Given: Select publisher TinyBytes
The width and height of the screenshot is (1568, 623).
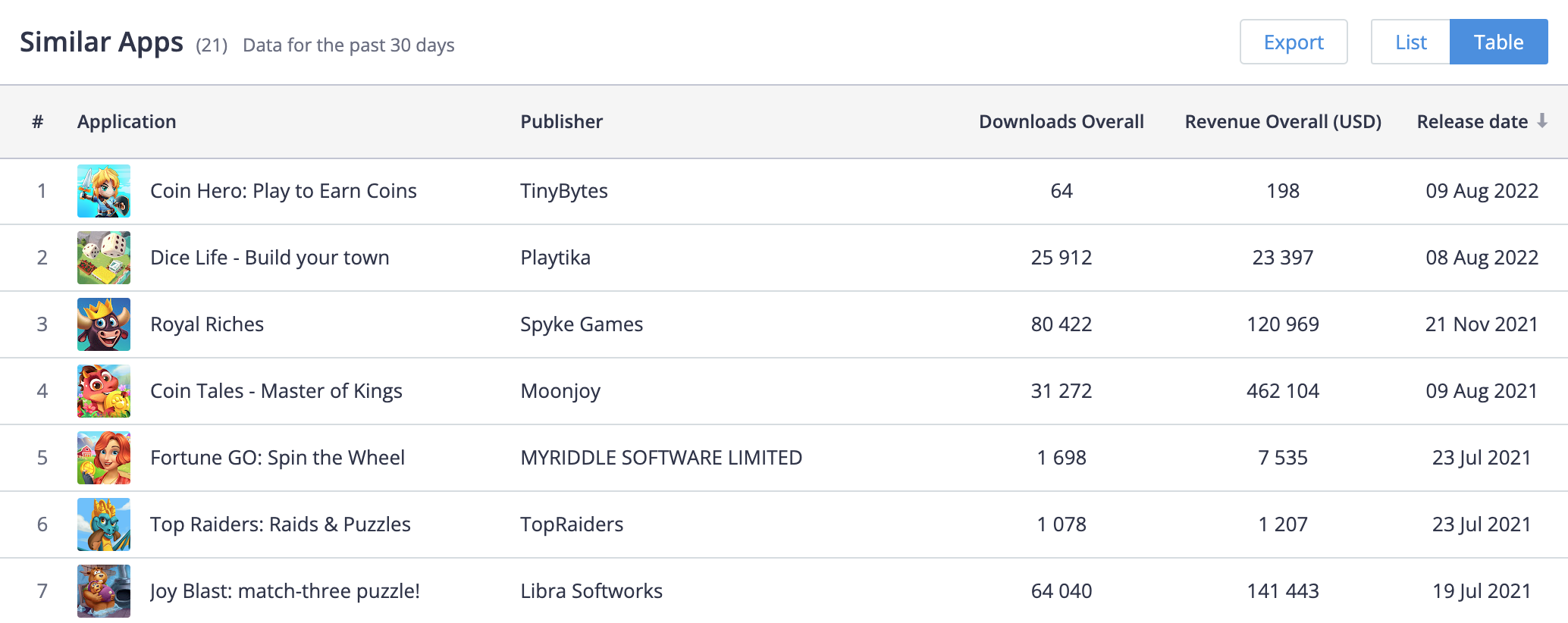Looking at the screenshot, I should pyautogui.click(x=564, y=191).
